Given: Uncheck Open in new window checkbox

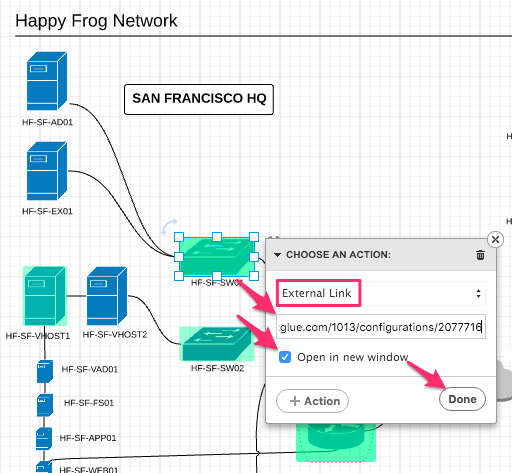Looking at the screenshot, I should (x=285, y=357).
